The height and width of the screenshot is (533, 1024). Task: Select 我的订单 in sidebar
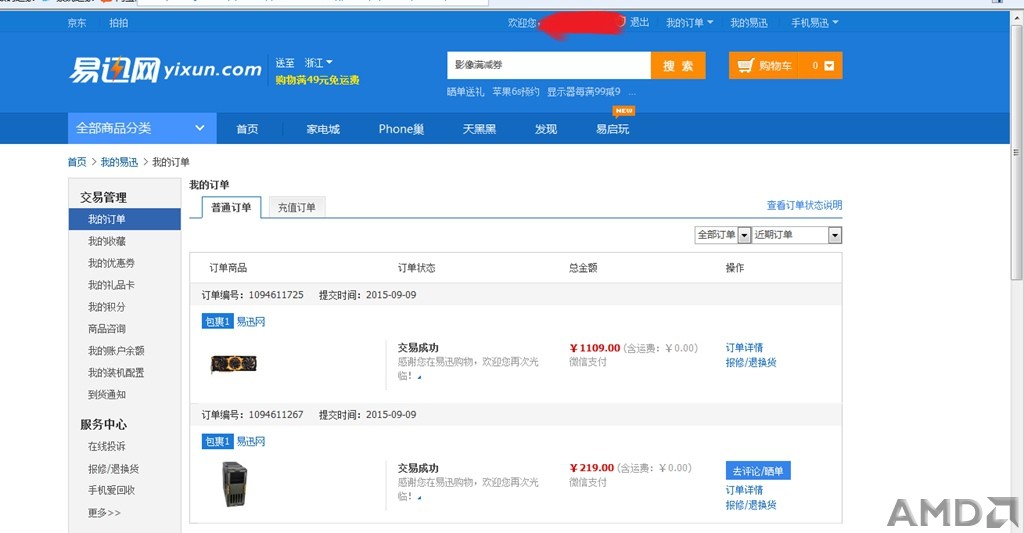click(124, 219)
